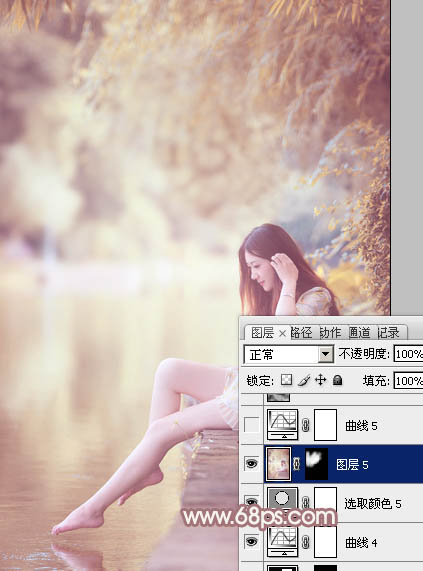Open the 路径 (Paths) tab
This screenshot has height=571, width=423.
[x=301, y=332]
